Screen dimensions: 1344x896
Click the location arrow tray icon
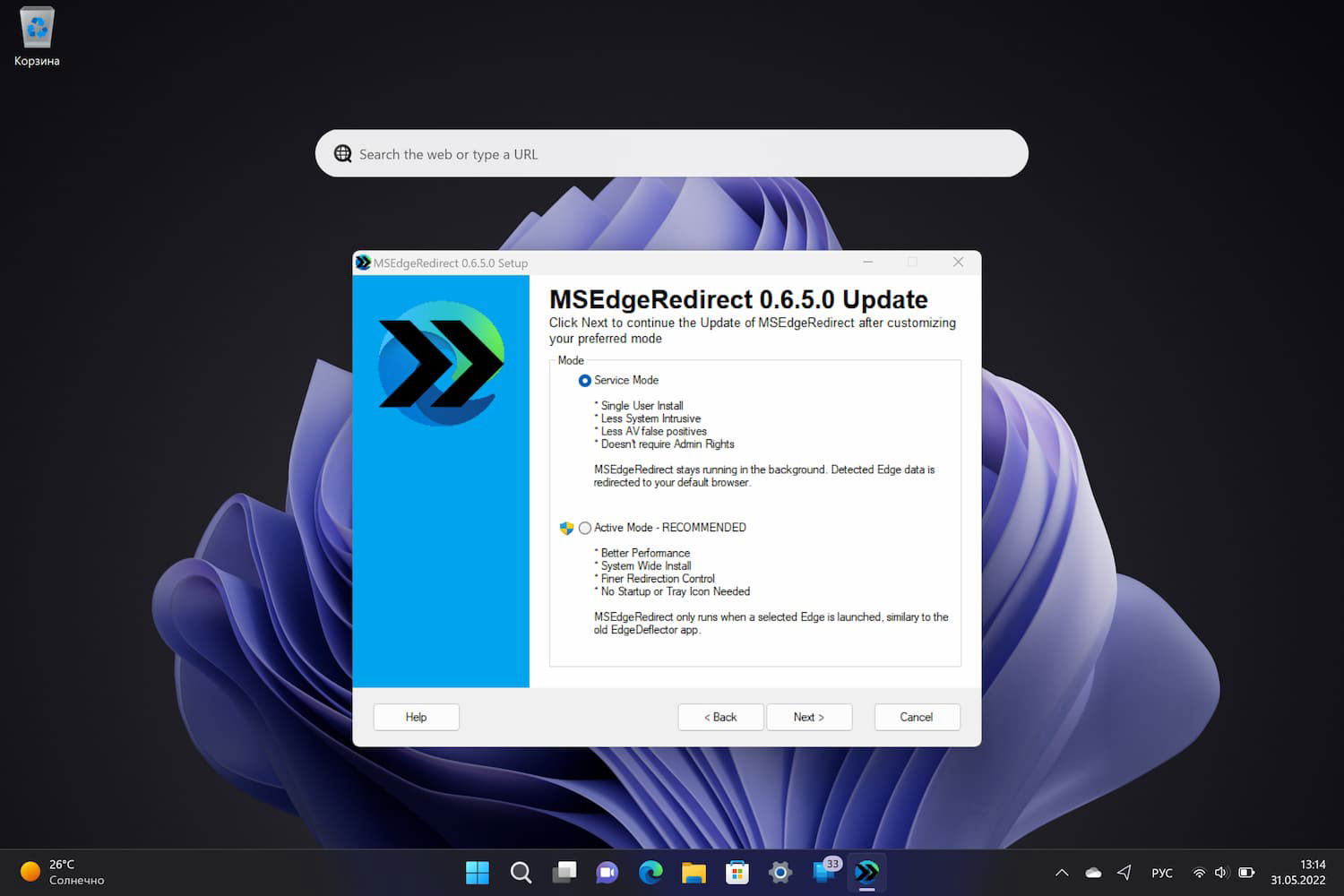(x=1124, y=872)
